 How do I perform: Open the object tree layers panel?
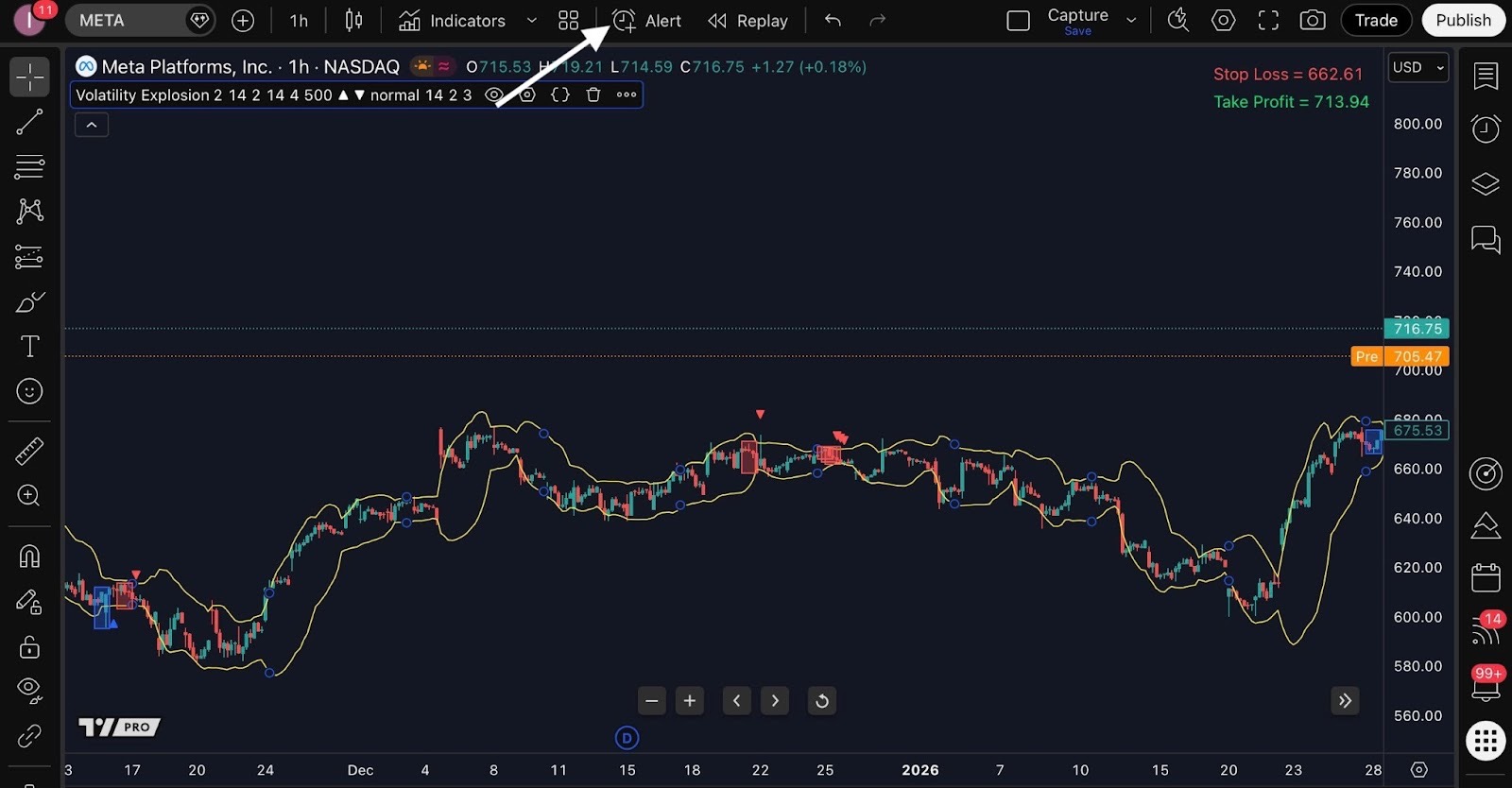point(1486,184)
